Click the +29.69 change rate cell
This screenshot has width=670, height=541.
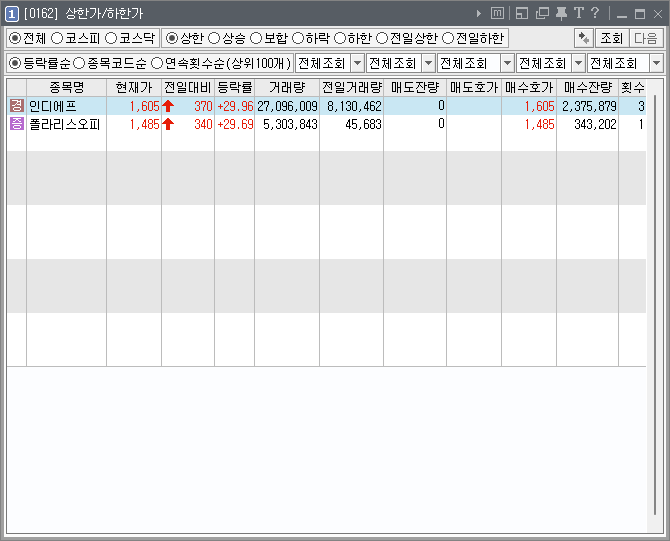235,124
